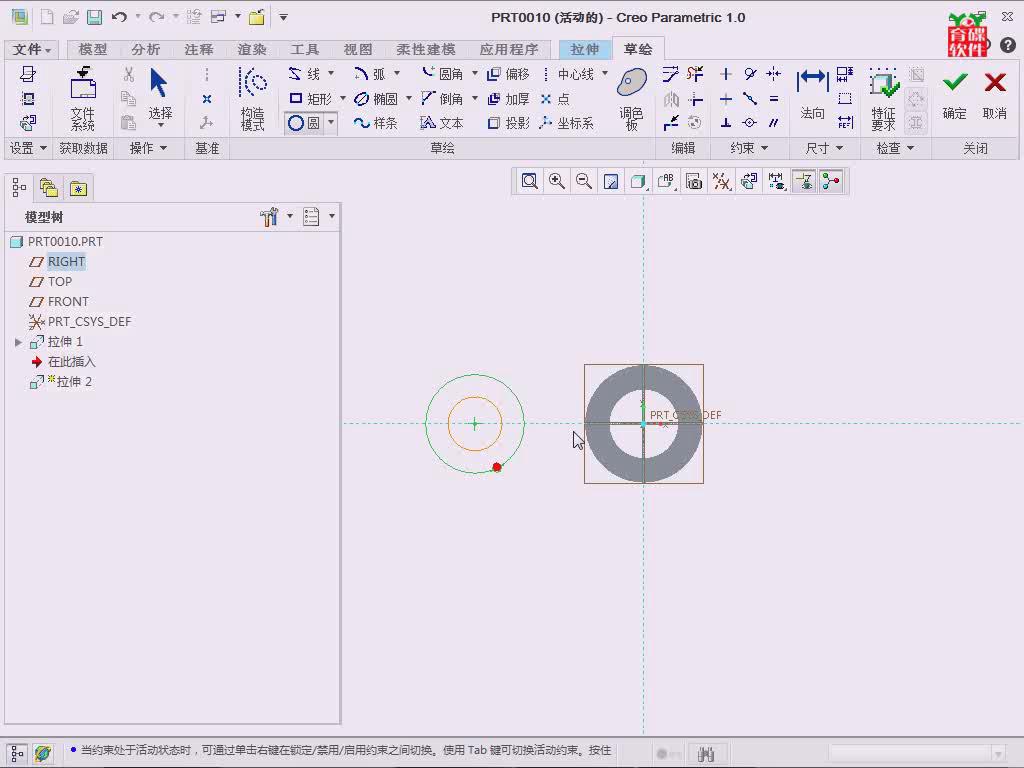Switch to the 拉伸 tab
This screenshot has height=768, width=1024.
click(584, 49)
